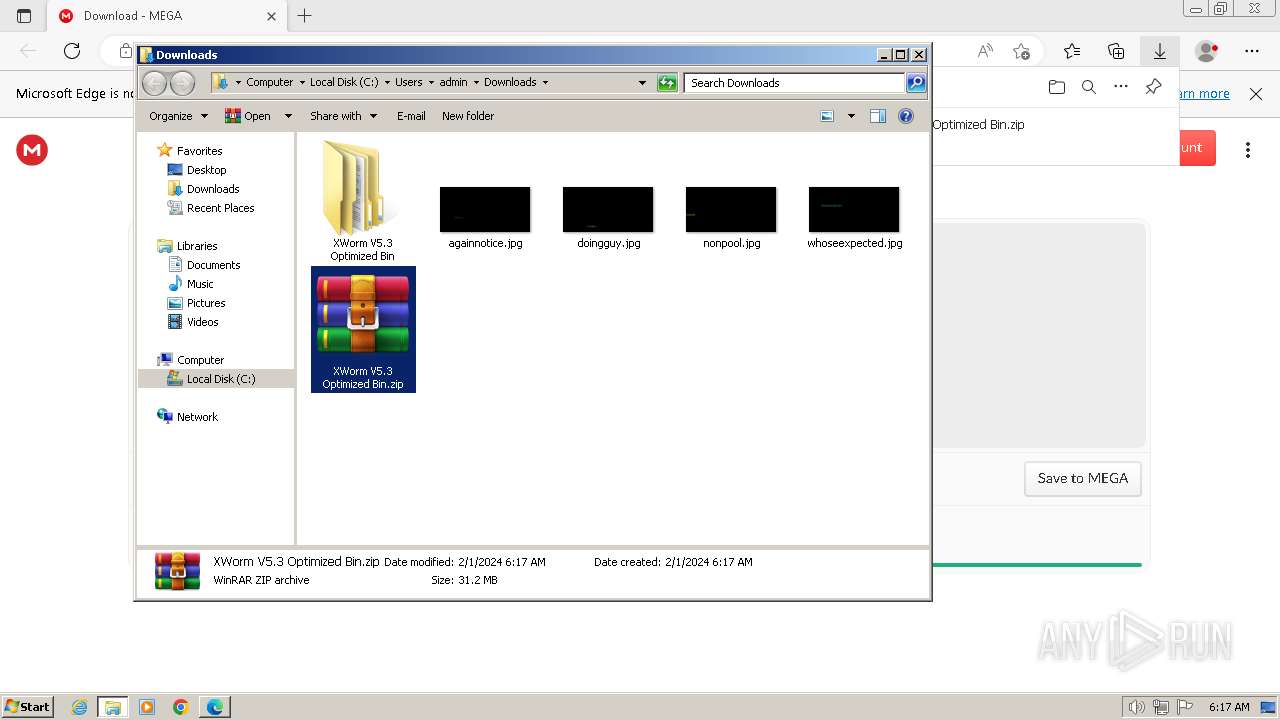
Task: Open the Organize menu
Action: pyautogui.click(x=178, y=116)
